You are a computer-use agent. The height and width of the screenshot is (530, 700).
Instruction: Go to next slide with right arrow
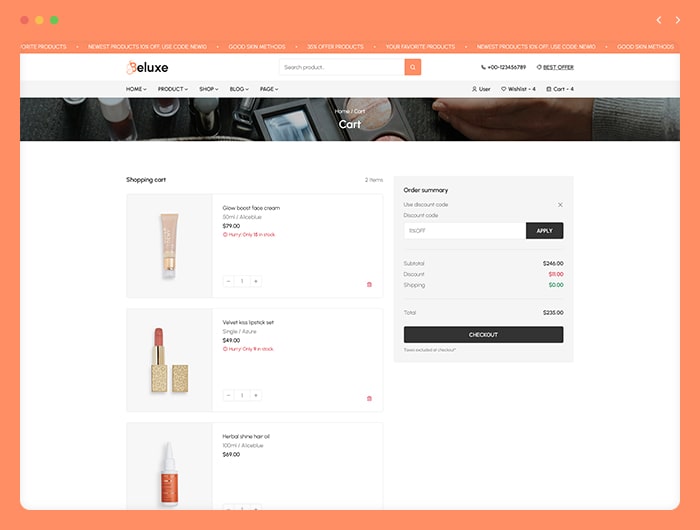pyautogui.click(x=677, y=20)
